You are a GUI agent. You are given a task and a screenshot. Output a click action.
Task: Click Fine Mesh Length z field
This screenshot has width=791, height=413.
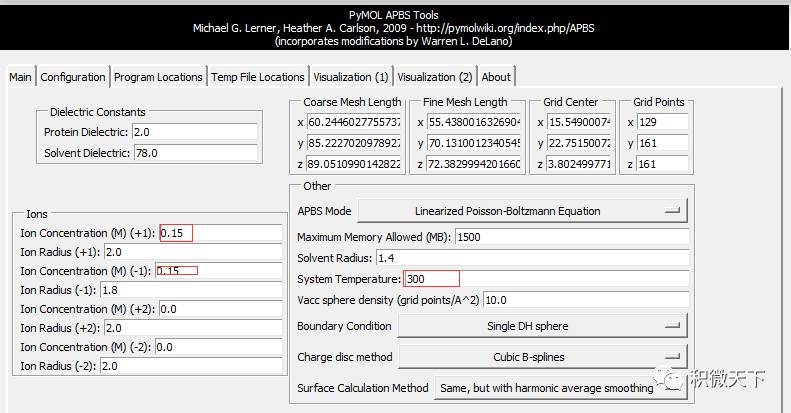point(474,164)
